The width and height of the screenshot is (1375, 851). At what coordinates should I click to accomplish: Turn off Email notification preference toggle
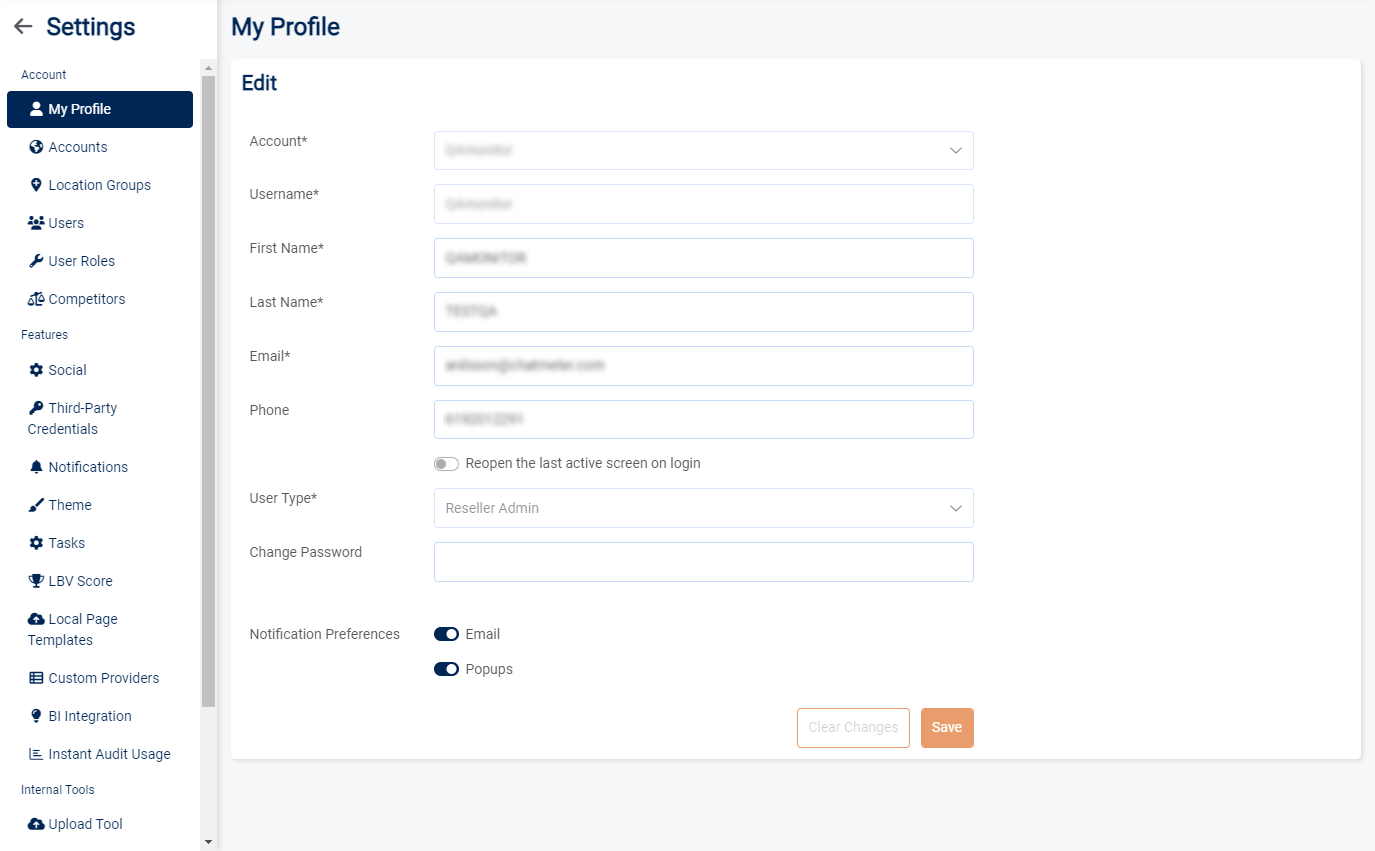pyautogui.click(x=446, y=634)
